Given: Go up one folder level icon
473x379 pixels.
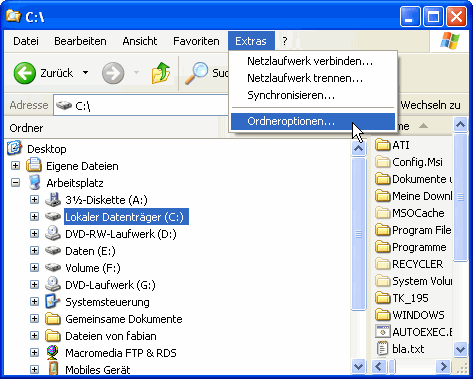Looking at the screenshot, I should pos(161,73).
